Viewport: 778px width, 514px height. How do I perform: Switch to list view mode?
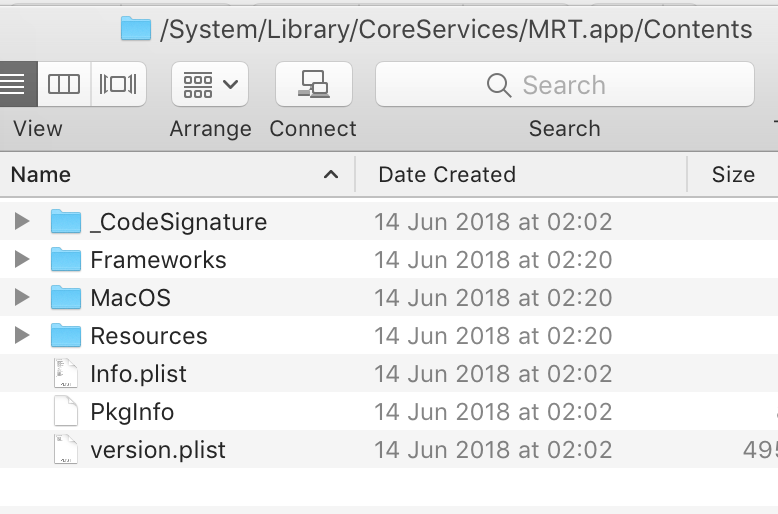[x=14, y=84]
